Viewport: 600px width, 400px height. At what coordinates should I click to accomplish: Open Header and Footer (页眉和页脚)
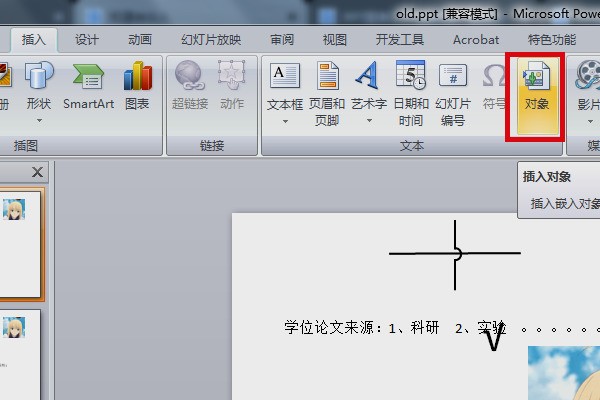coord(327,93)
